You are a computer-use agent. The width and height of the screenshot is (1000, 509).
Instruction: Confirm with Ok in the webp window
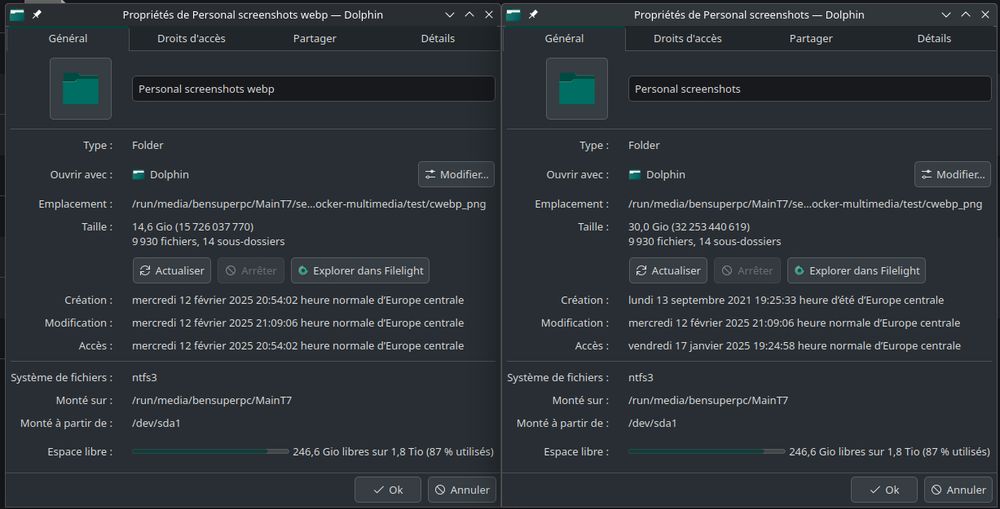[388, 490]
